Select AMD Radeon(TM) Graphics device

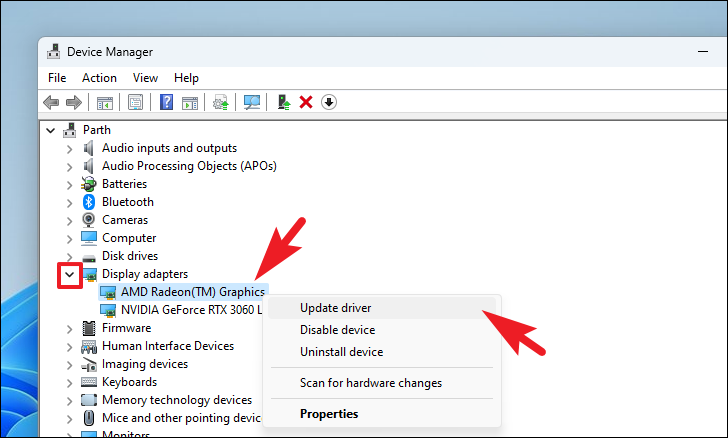click(x=193, y=292)
